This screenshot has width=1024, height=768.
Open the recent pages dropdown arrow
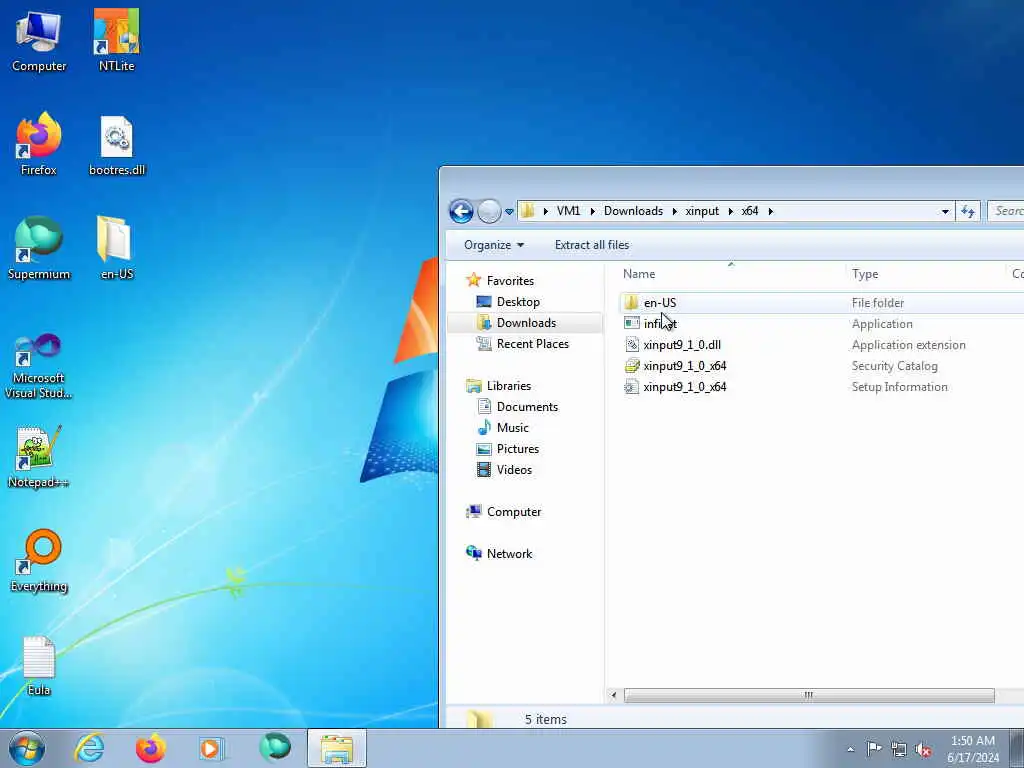tap(509, 212)
